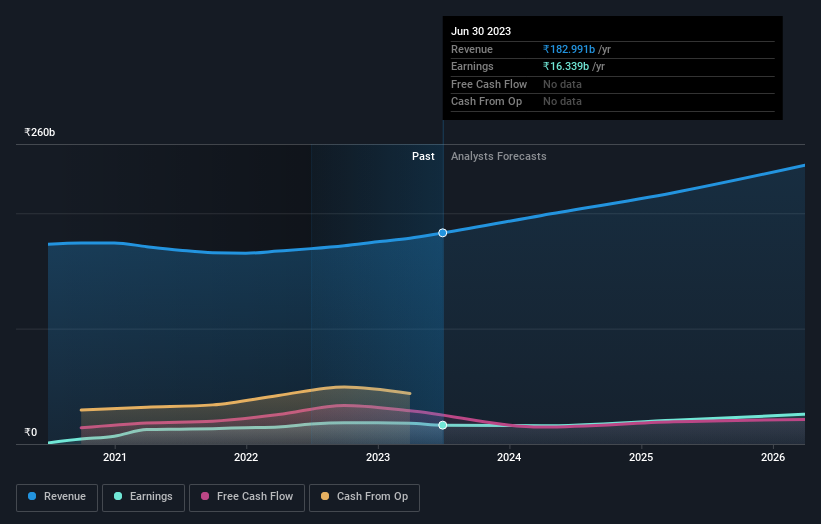Click the 2022 x-axis label
Viewport: 821px width, 524px height.
[x=246, y=458]
